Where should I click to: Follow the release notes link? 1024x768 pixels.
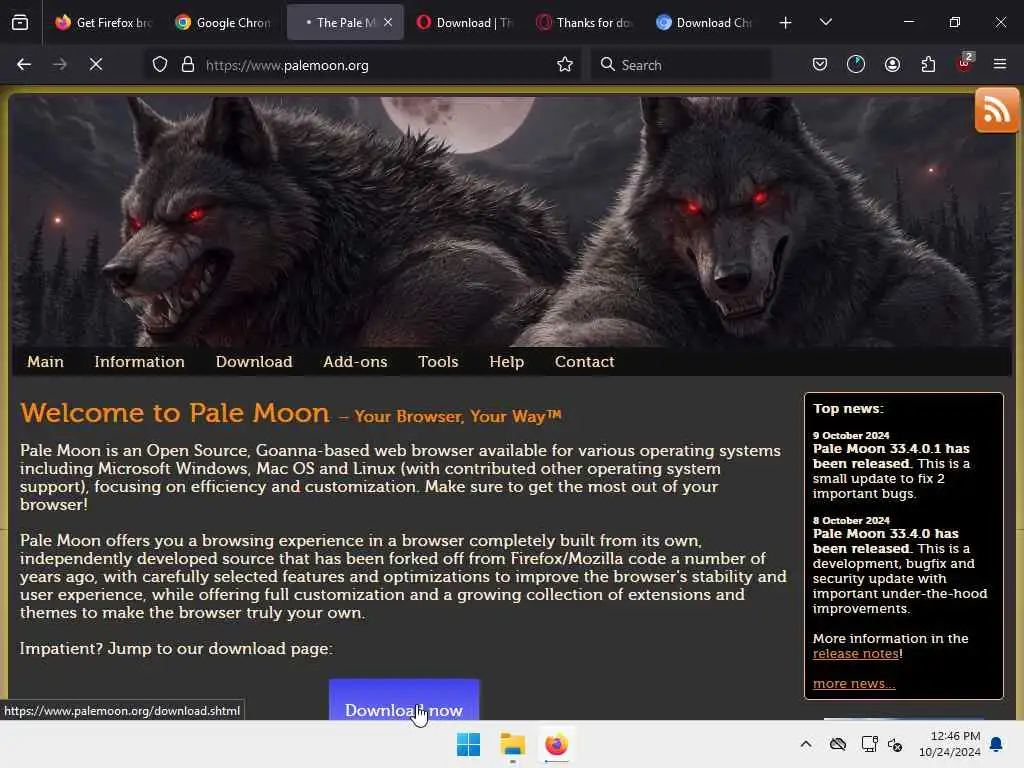point(856,654)
